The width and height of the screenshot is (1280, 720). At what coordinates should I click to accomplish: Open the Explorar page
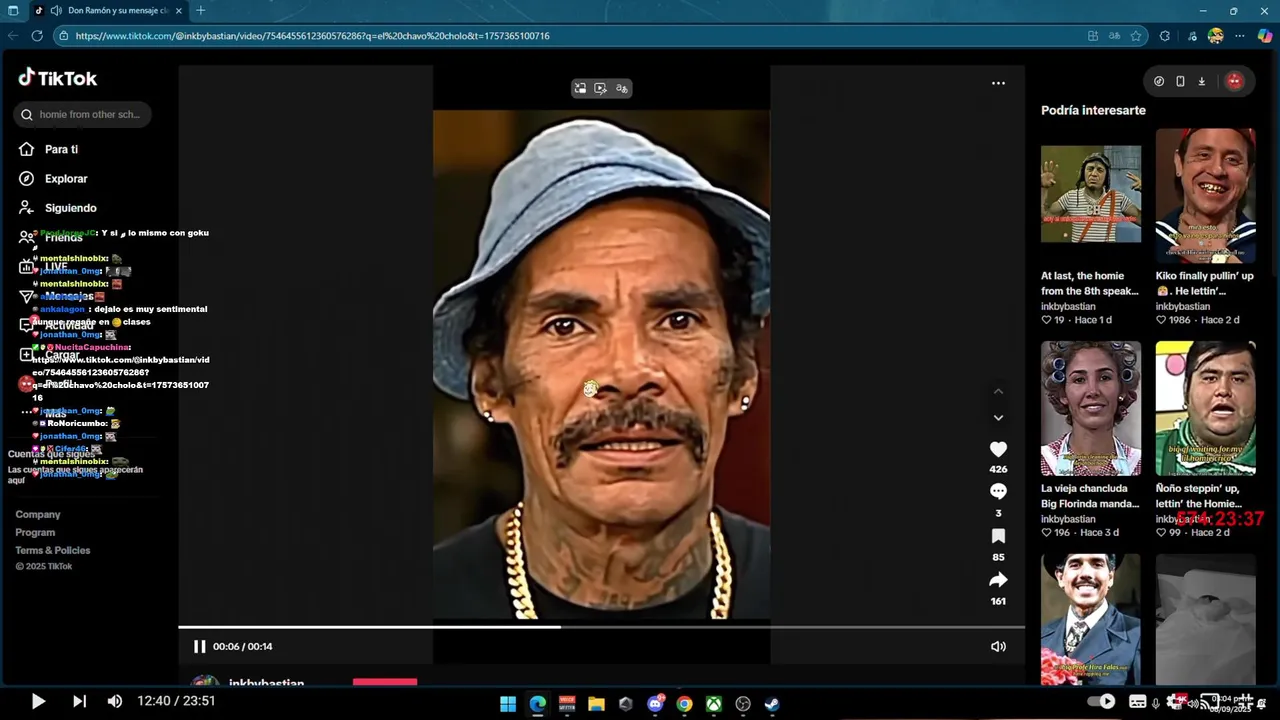click(66, 178)
